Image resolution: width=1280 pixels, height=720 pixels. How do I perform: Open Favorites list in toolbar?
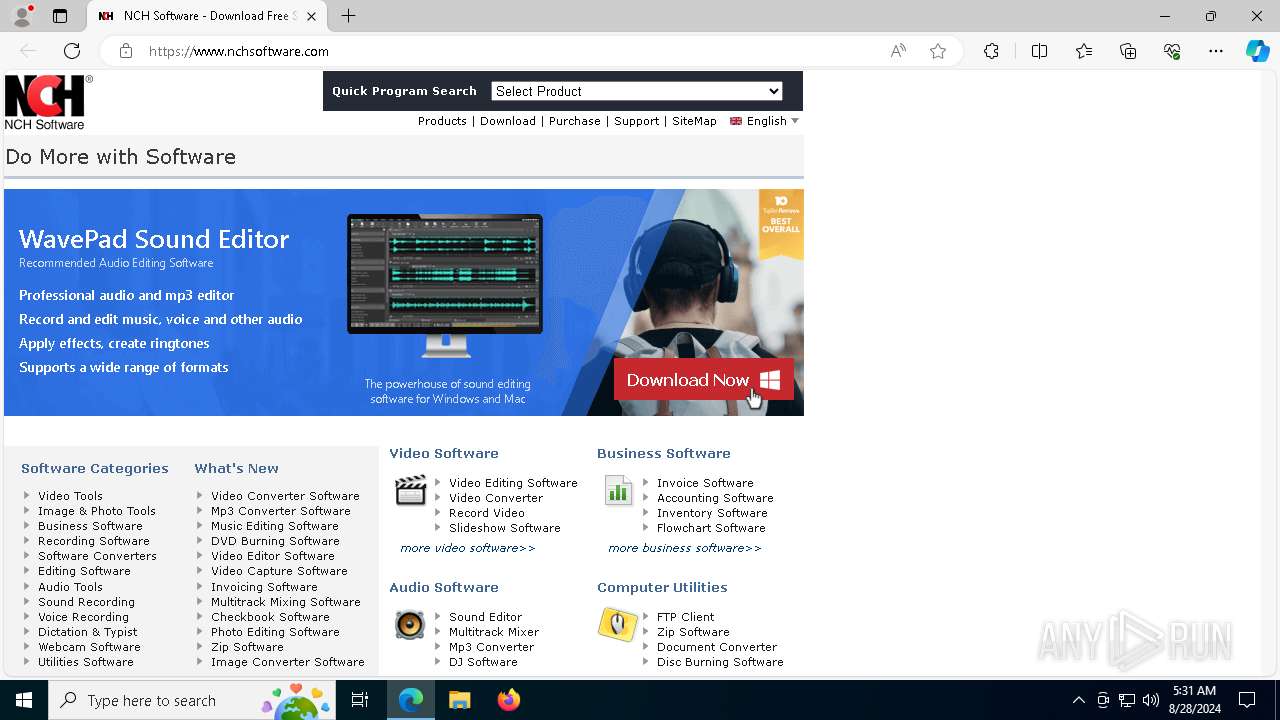click(1084, 51)
